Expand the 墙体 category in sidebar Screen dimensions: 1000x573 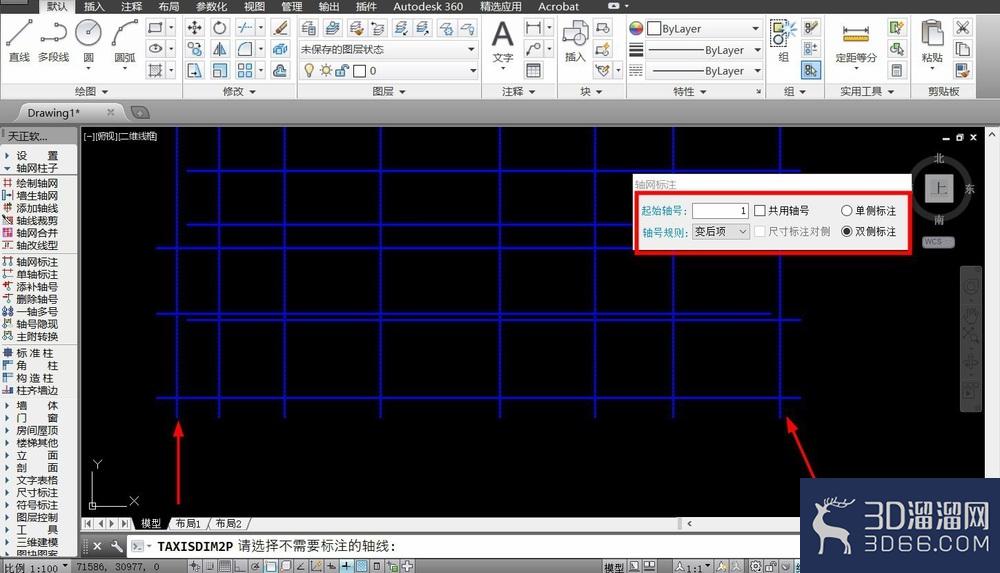pyautogui.click(x=36, y=405)
